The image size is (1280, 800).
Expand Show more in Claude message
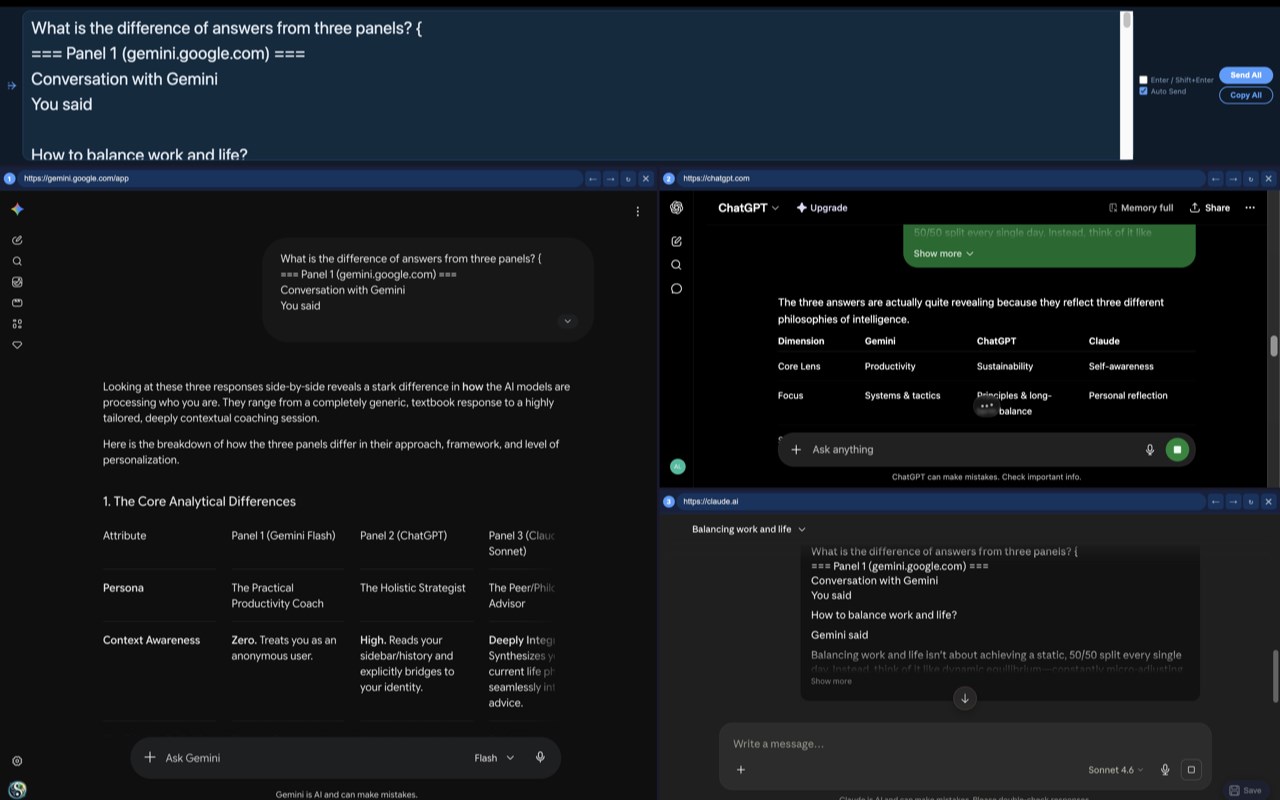click(x=831, y=681)
